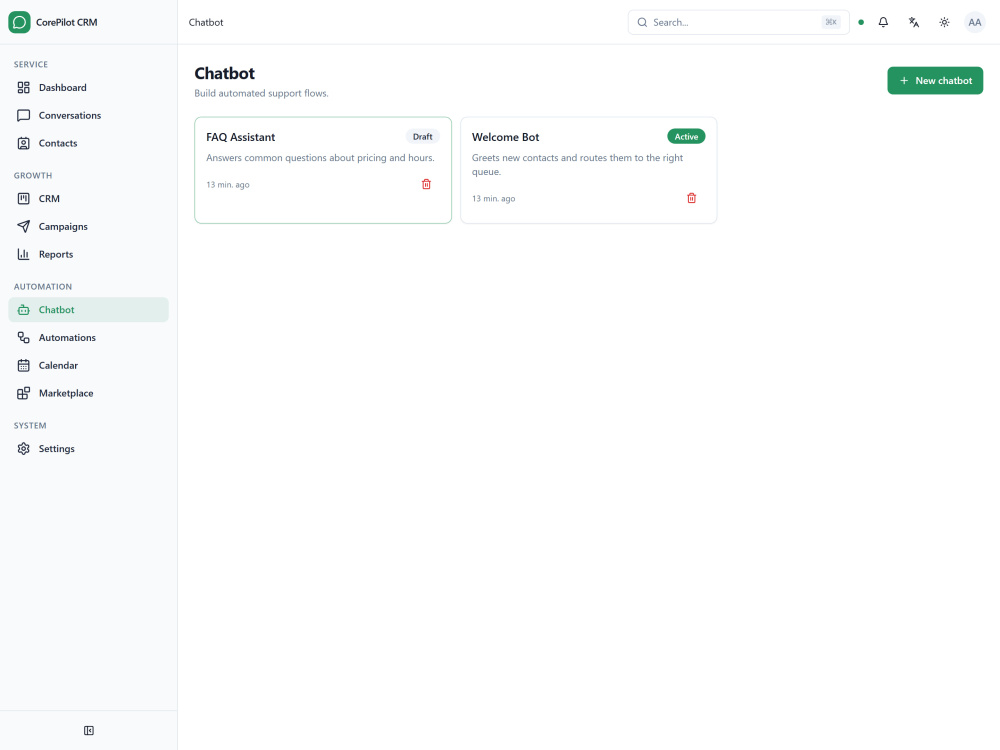The width and height of the screenshot is (1000, 750).
Task: Click the green online status dot
Action: (861, 22)
